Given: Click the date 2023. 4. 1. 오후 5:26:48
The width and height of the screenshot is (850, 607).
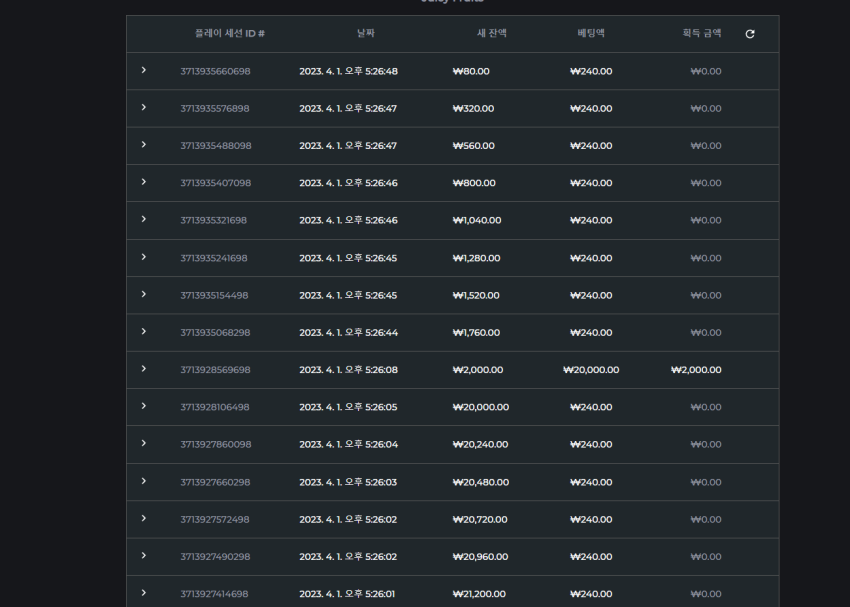Looking at the screenshot, I should (x=349, y=72).
